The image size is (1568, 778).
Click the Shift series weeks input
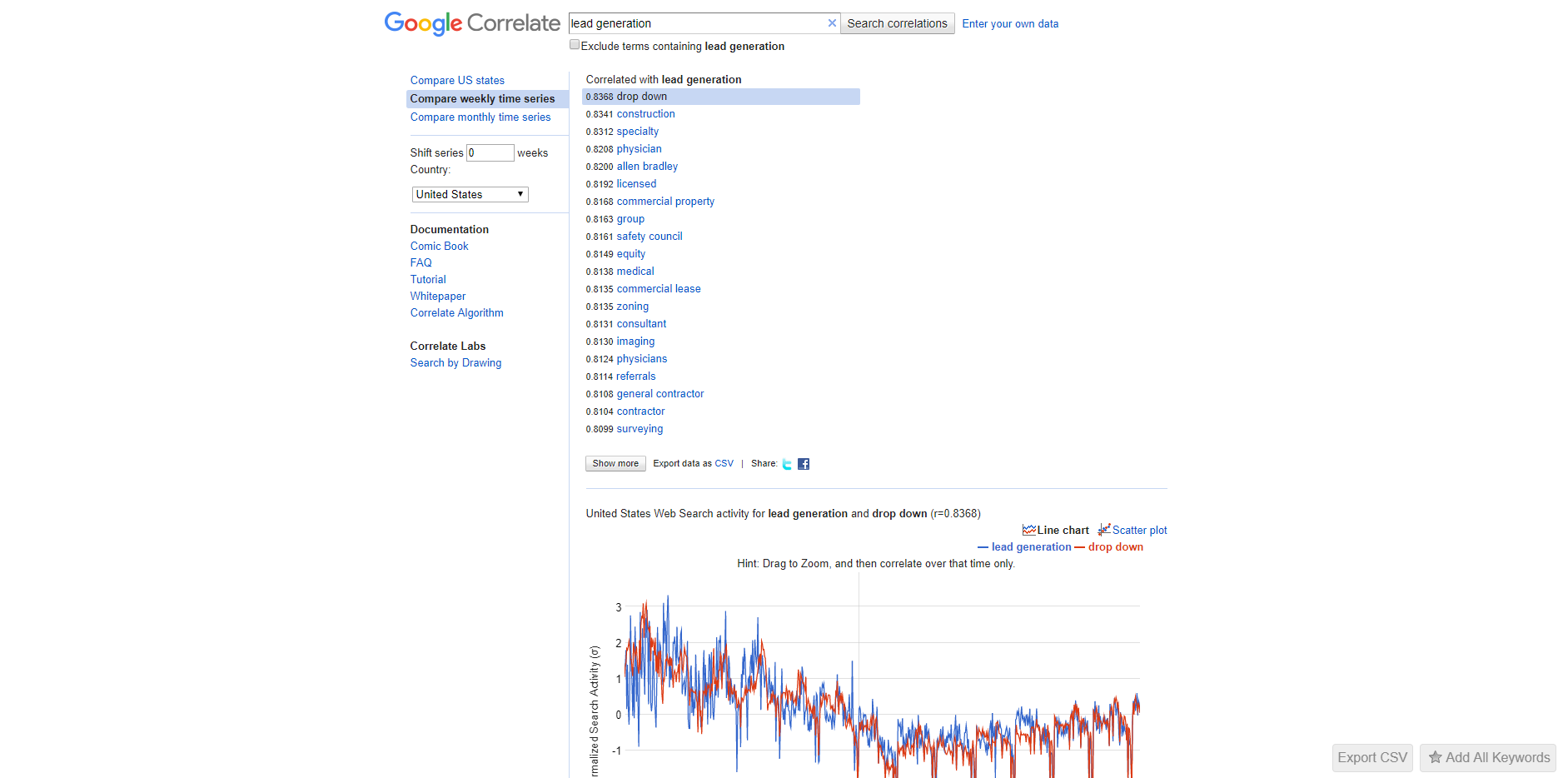(x=490, y=152)
